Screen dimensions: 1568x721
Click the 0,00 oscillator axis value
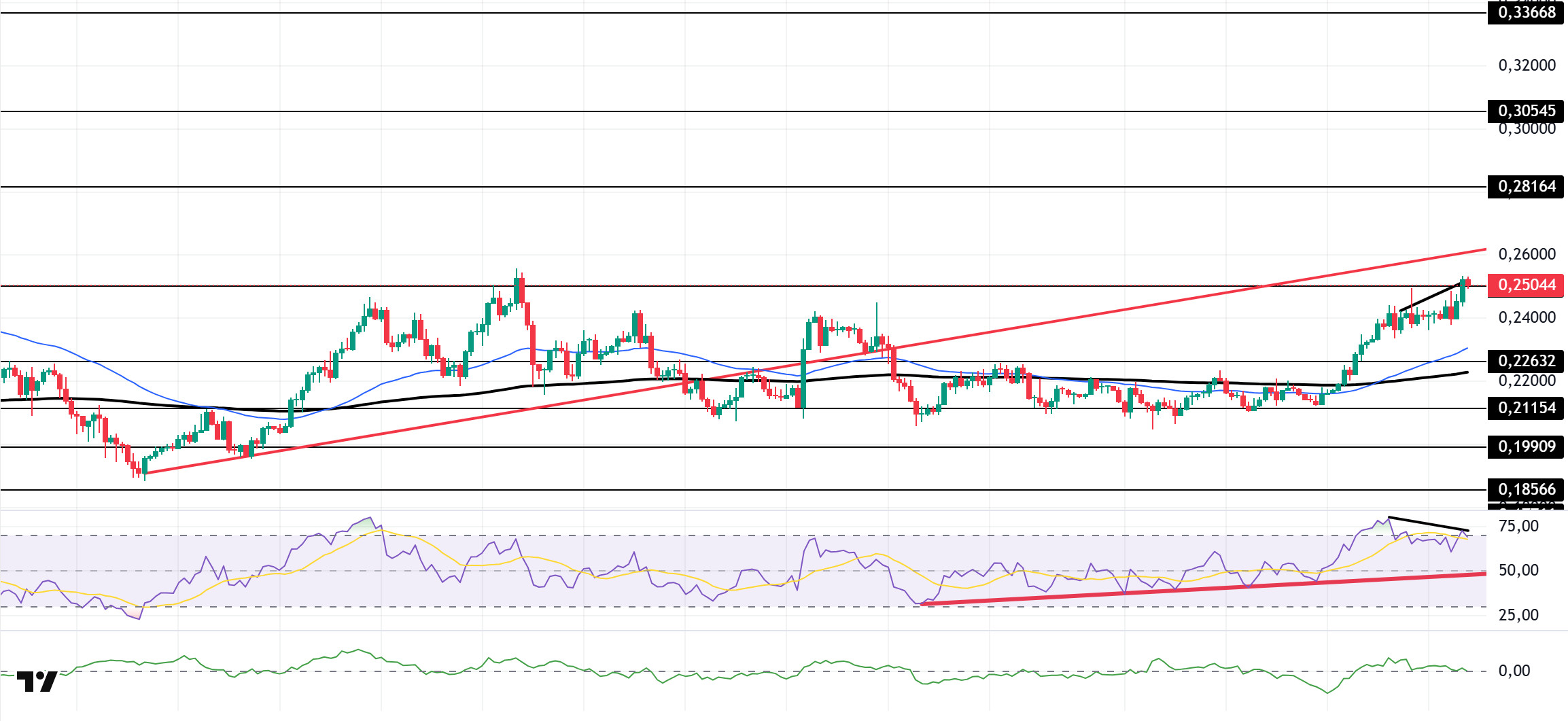1514,671
